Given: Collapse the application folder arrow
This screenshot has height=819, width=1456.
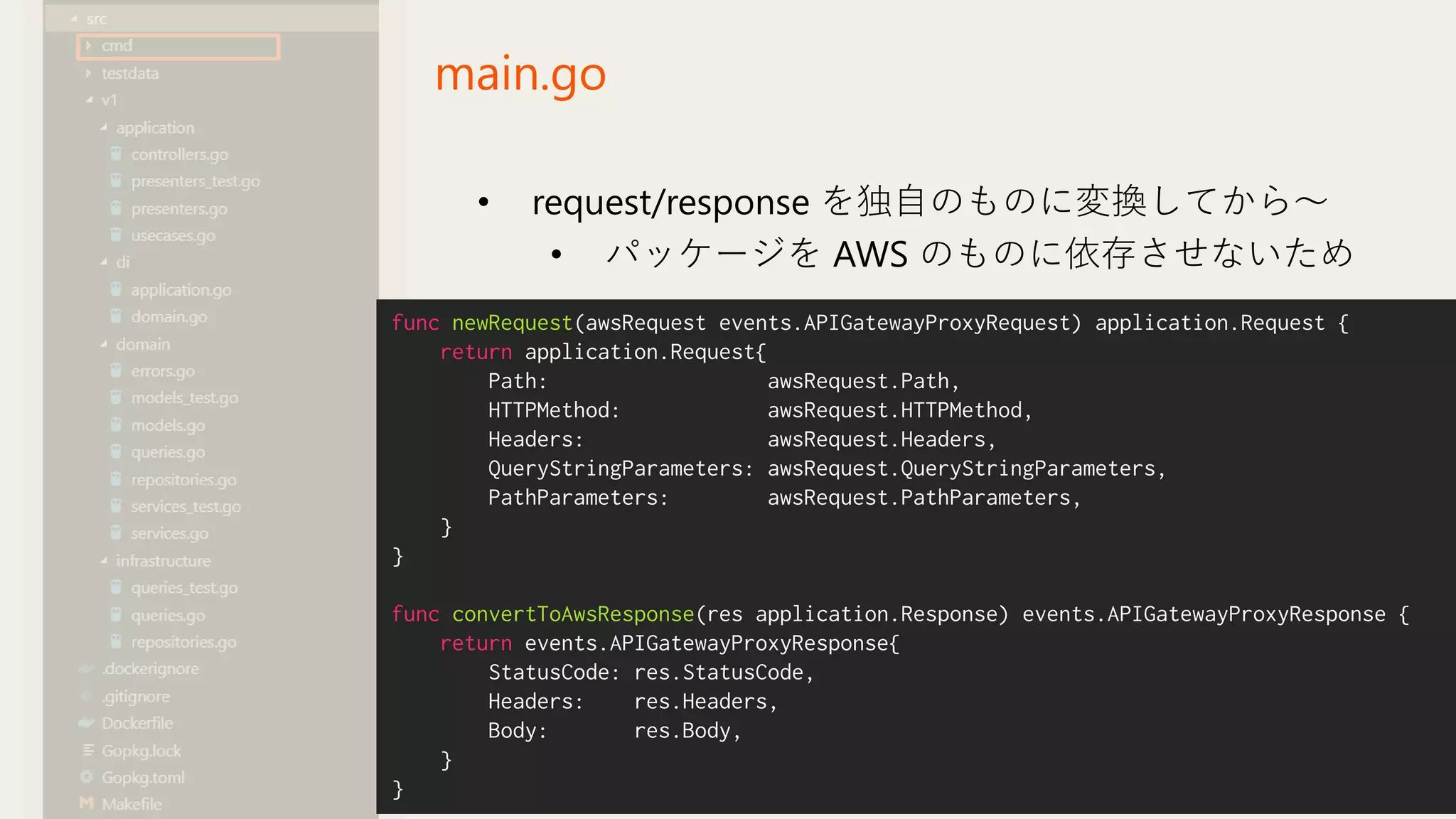Looking at the screenshot, I should click(x=104, y=128).
